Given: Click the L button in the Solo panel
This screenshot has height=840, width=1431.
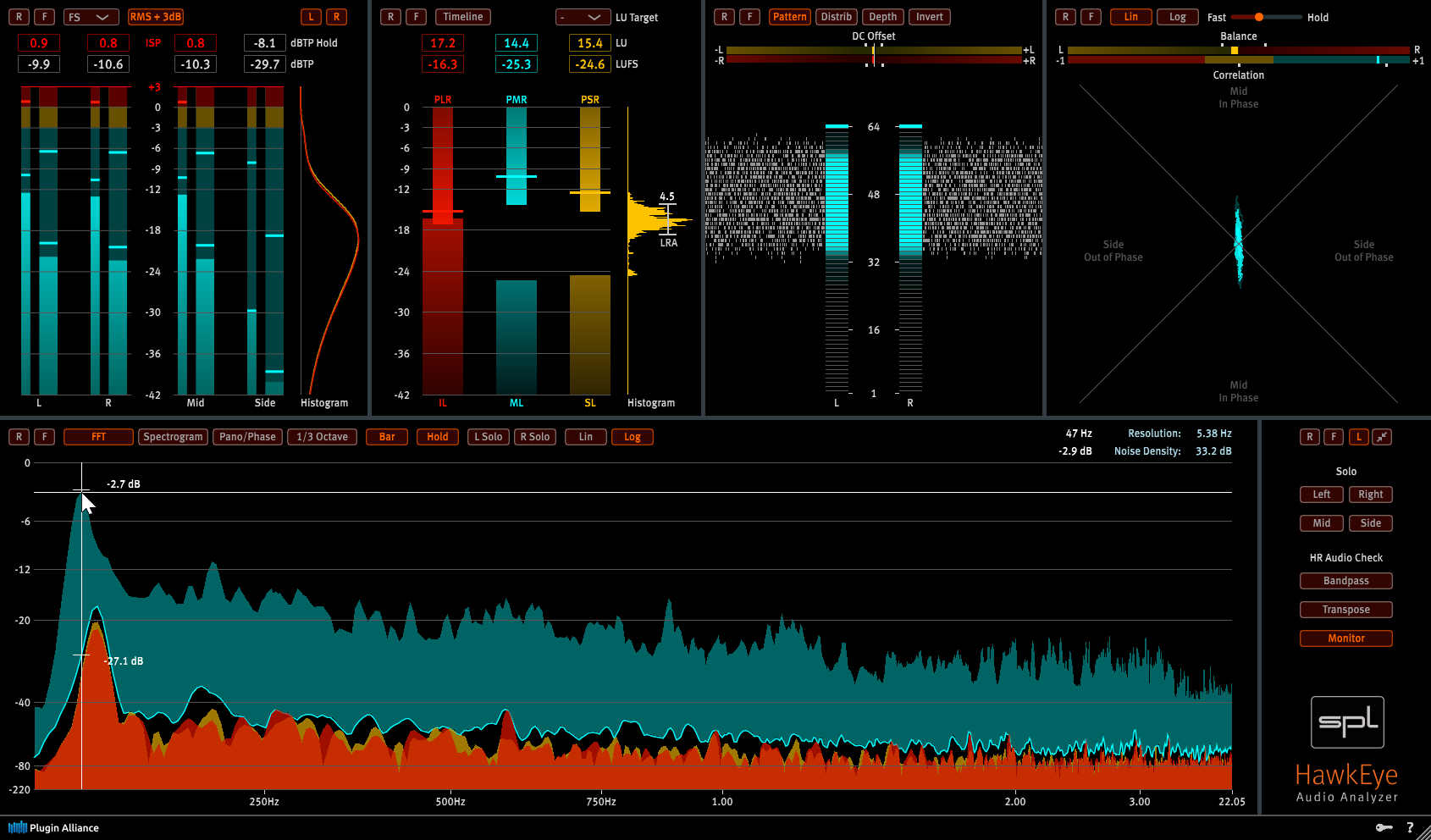Looking at the screenshot, I should 1358,437.
